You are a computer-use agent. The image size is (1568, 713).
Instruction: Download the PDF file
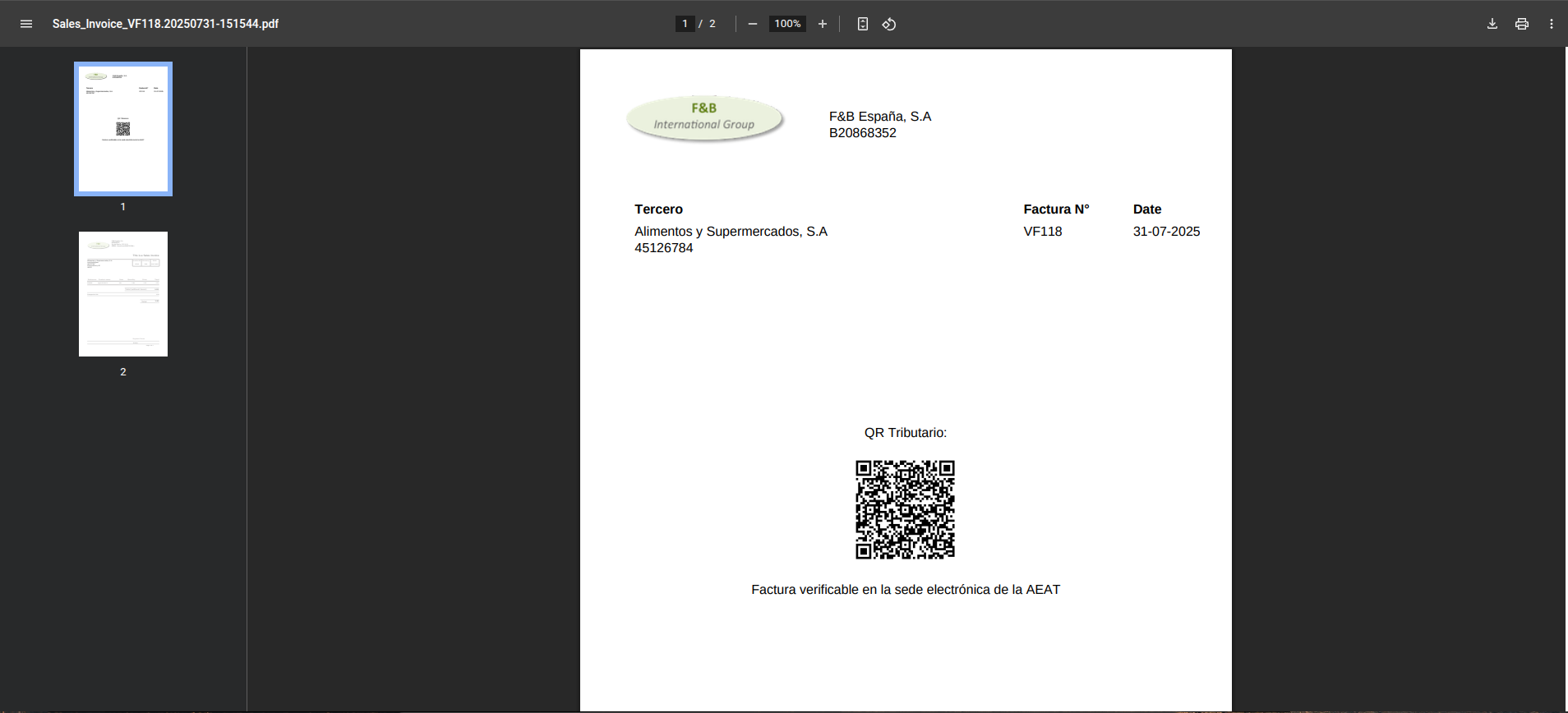(x=1492, y=24)
